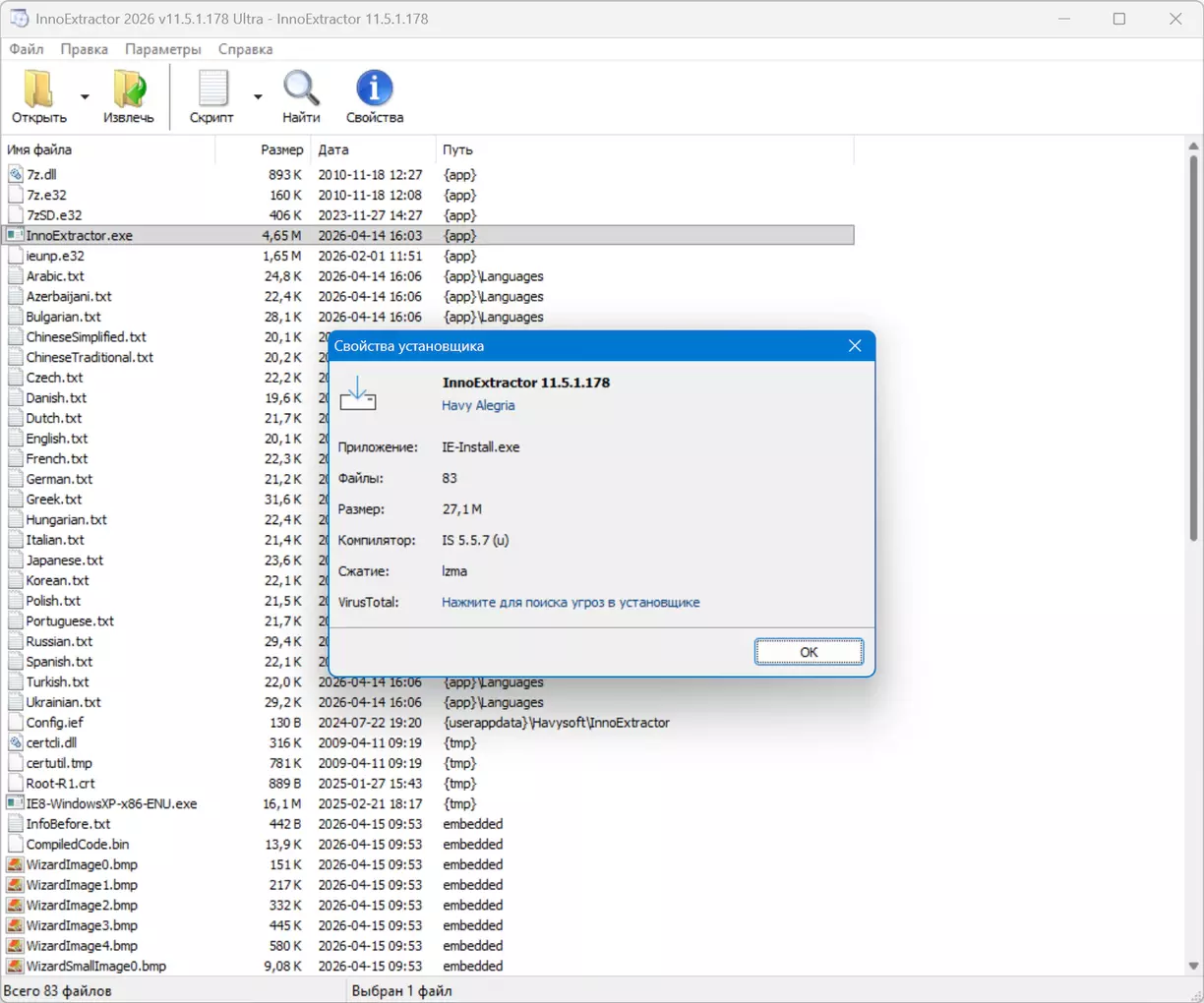Open the Параметры menu
The width and height of the screenshot is (1204, 1003).
tap(162, 49)
